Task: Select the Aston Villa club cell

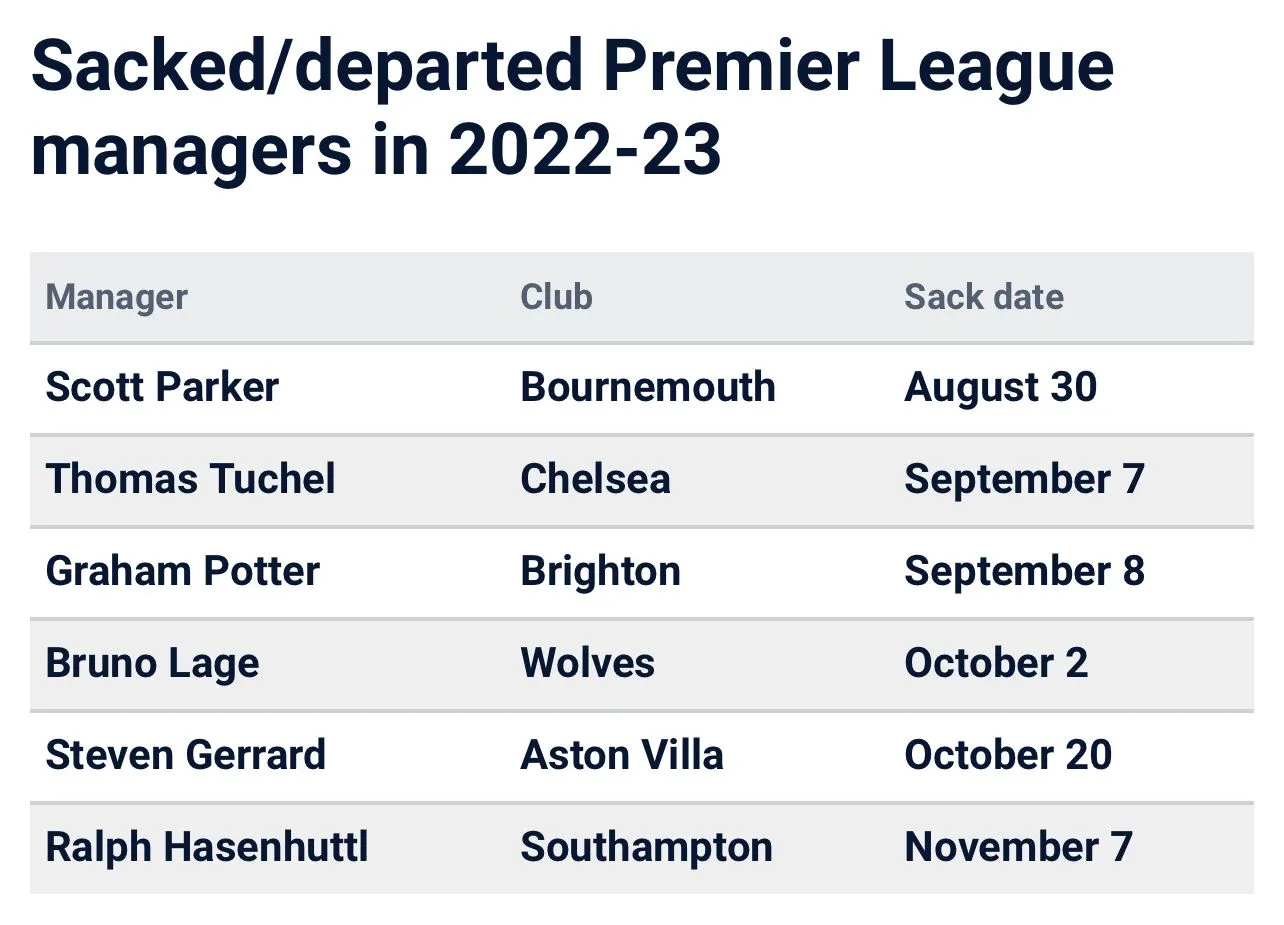Action: [621, 755]
